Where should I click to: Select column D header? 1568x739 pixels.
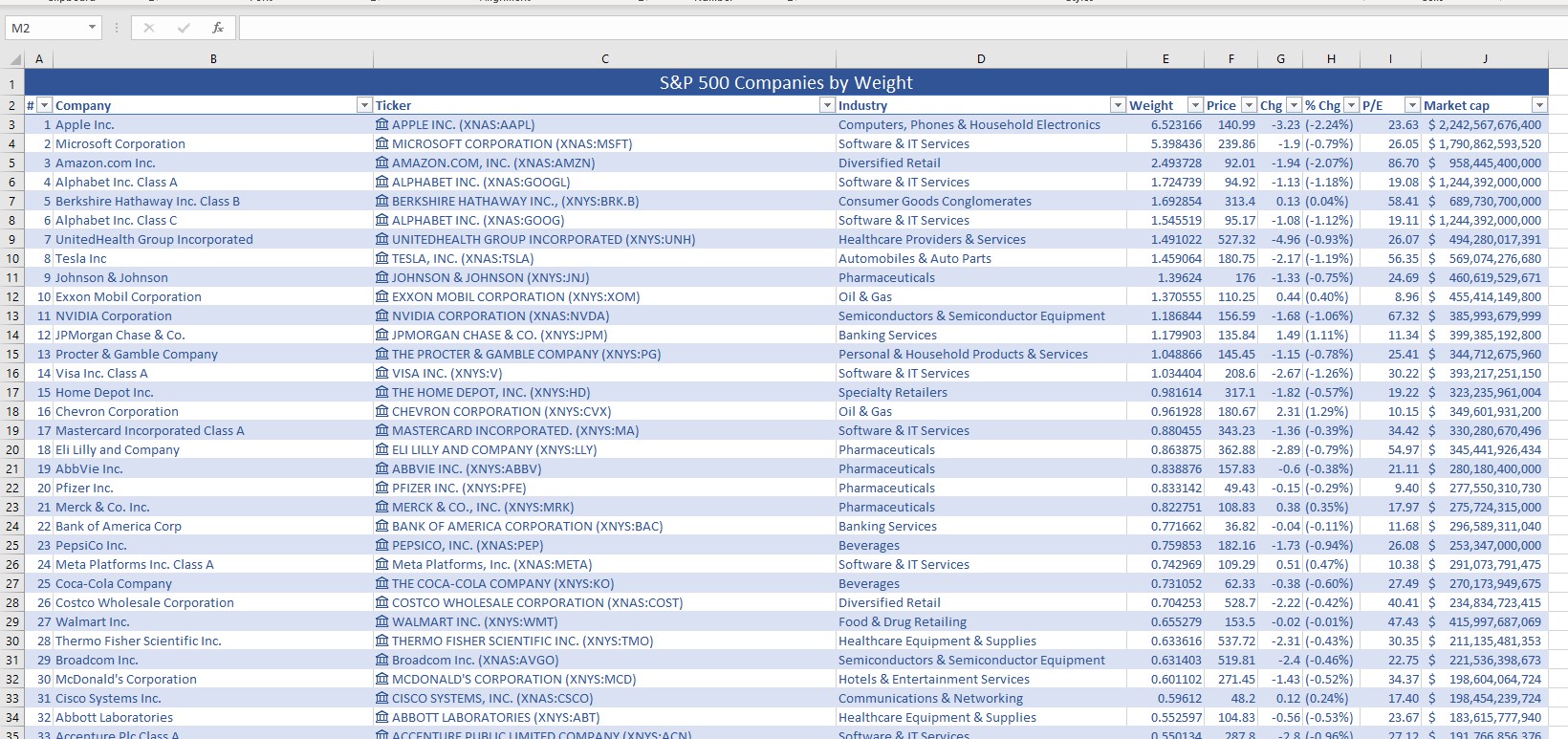click(981, 59)
